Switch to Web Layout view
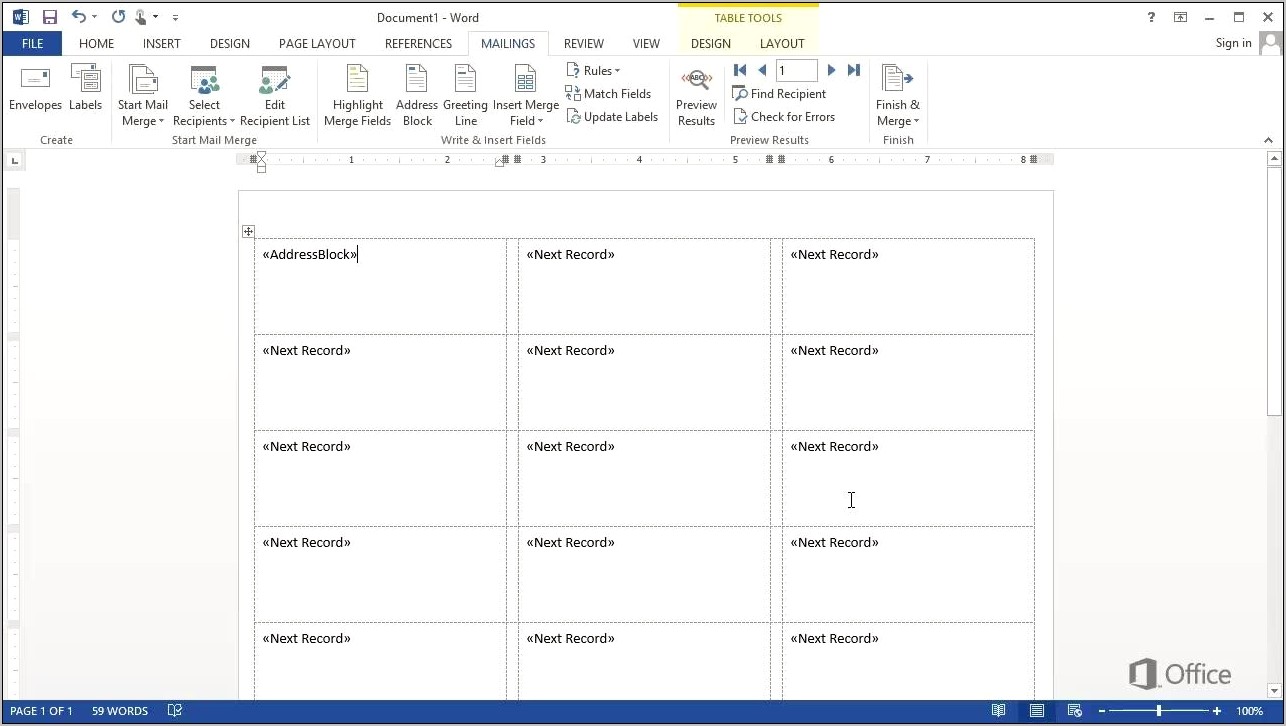1286x726 pixels. [x=1077, y=711]
